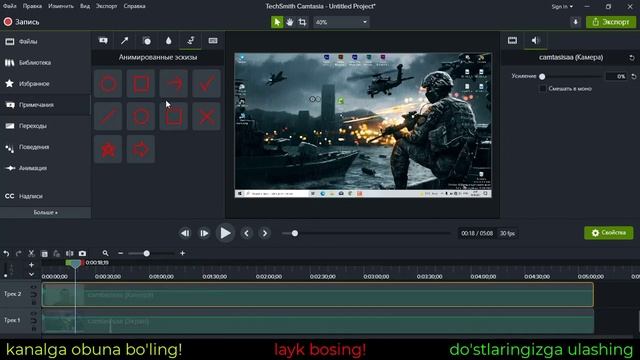Choose the red X sketch annotation
Viewport: 640px width, 360px height.
click(x=207, y=117)
